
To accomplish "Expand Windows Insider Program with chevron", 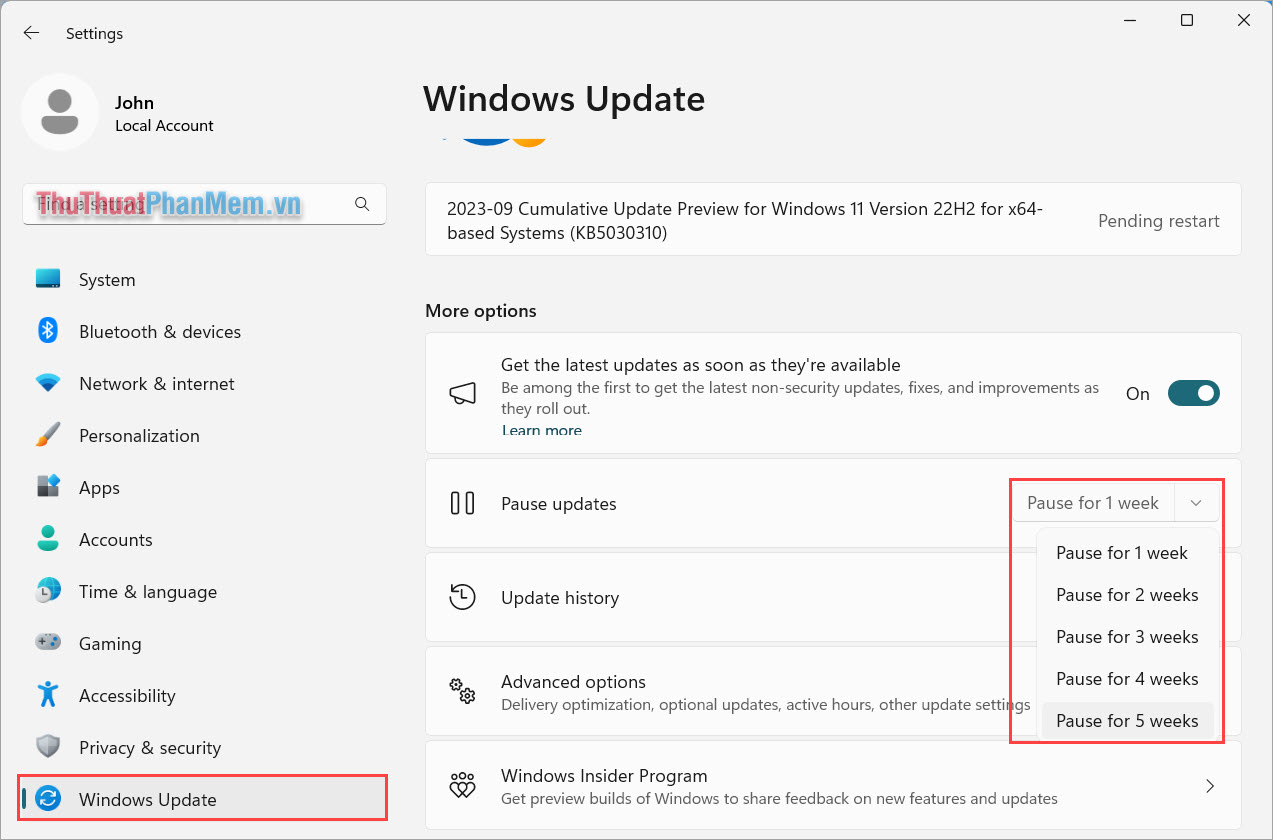I will coord(1209,785).
